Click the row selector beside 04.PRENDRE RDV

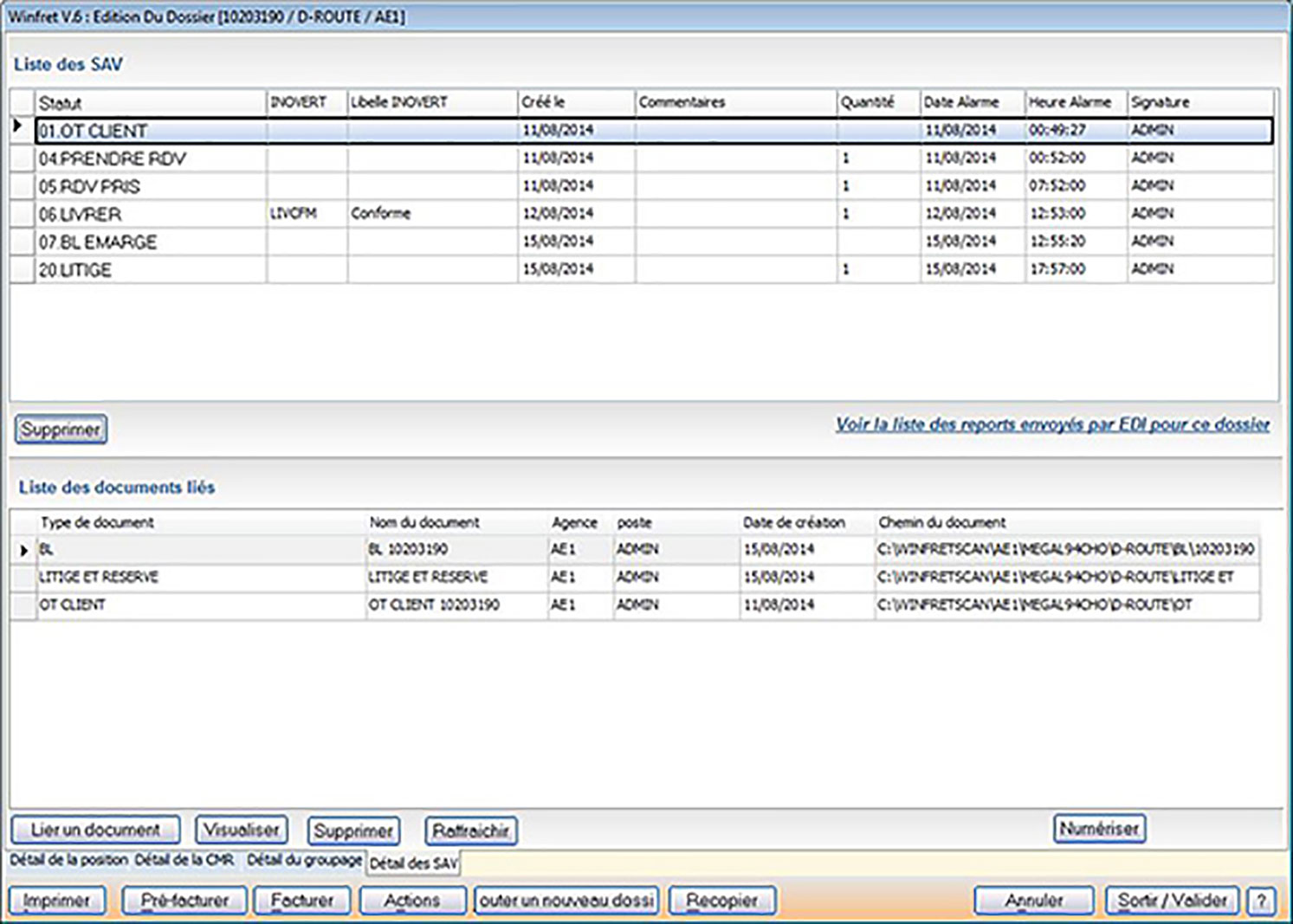coord(23,158)
